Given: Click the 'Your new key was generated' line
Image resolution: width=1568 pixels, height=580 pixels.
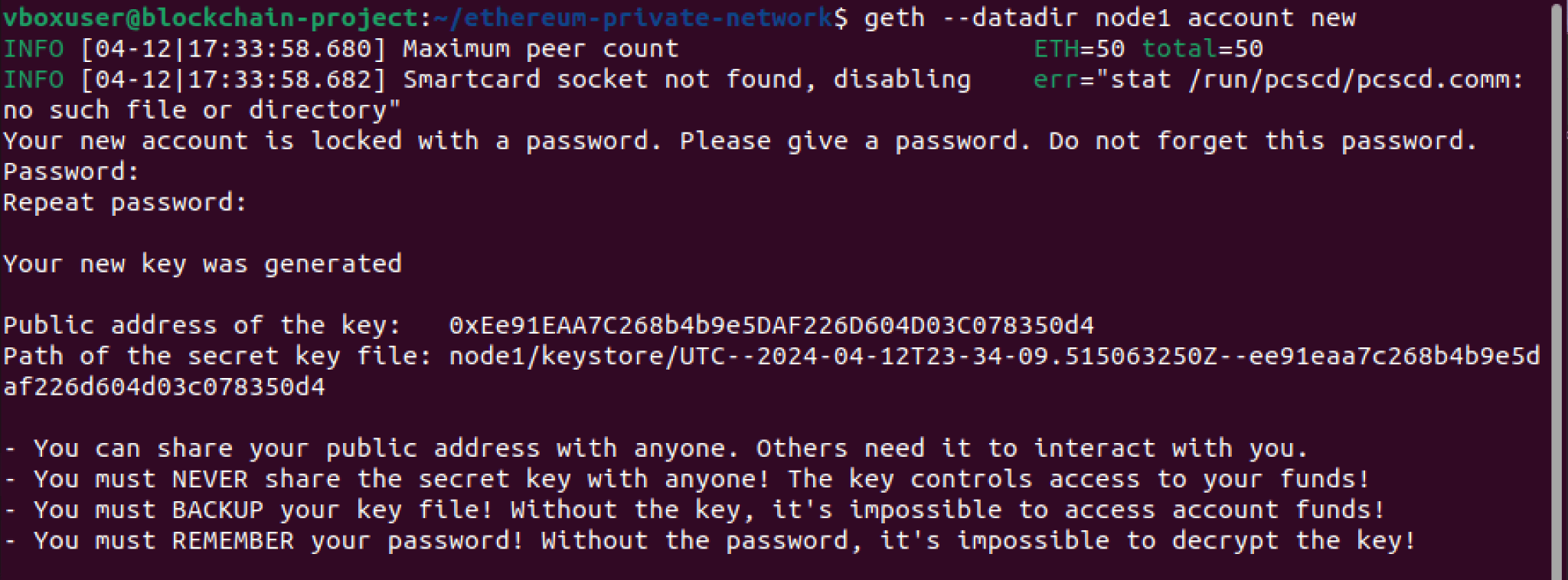Looking at the screenshot, I should click(202, 264).
